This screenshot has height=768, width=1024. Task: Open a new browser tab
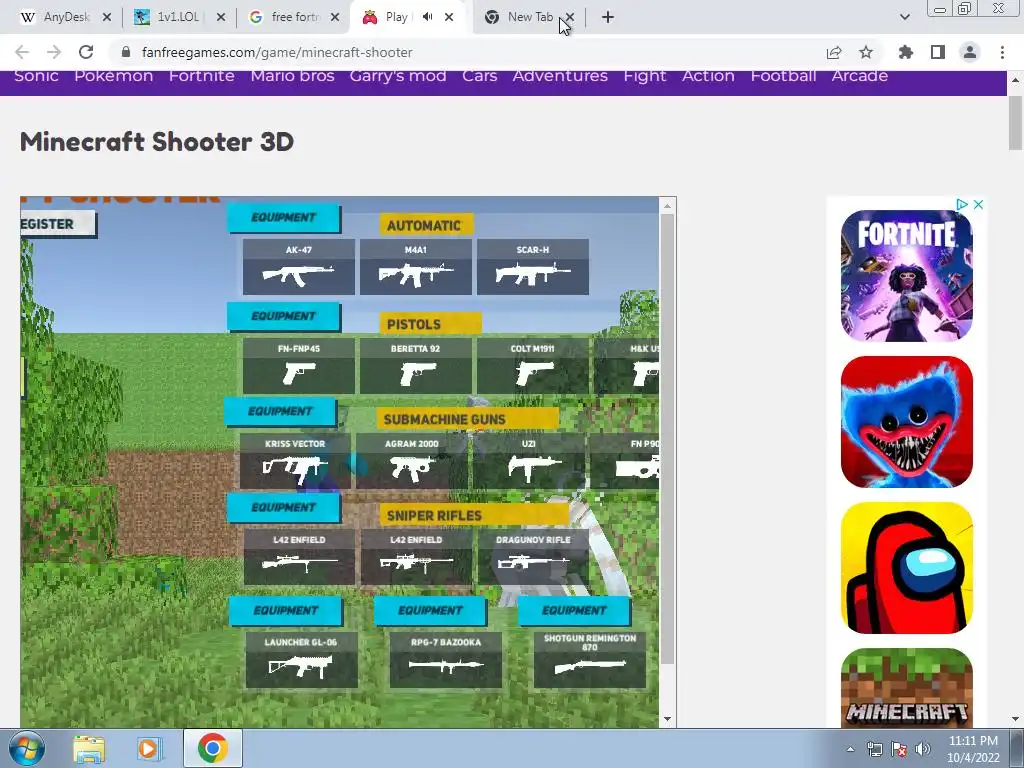coord(607,17)
